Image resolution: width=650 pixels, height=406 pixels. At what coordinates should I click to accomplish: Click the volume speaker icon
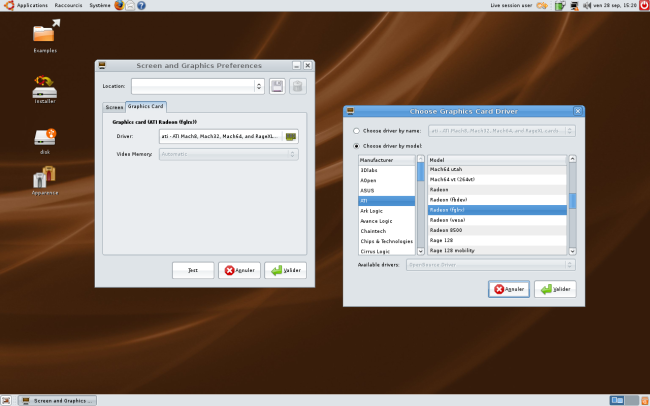click(587, 5)
